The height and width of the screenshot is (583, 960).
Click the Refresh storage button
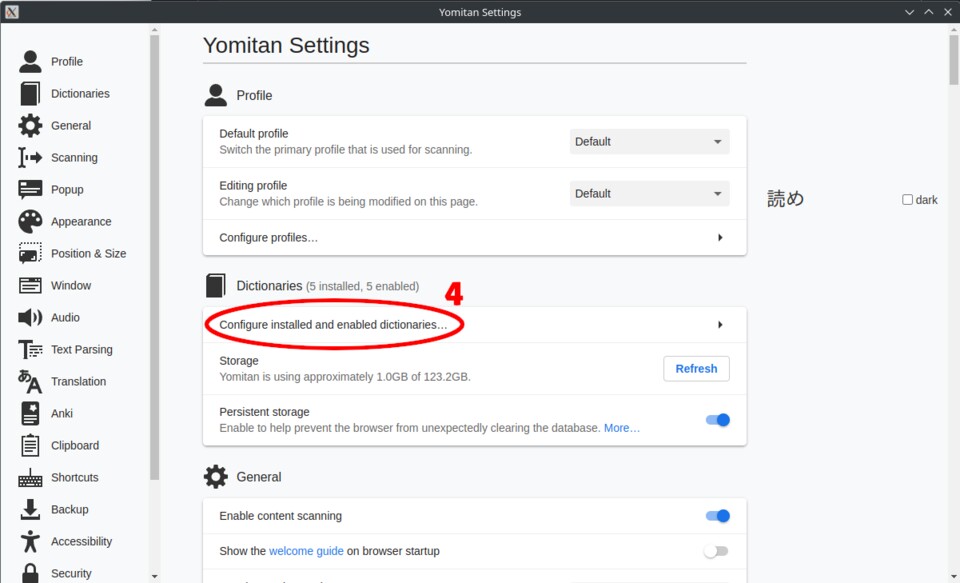coord(696,369)
